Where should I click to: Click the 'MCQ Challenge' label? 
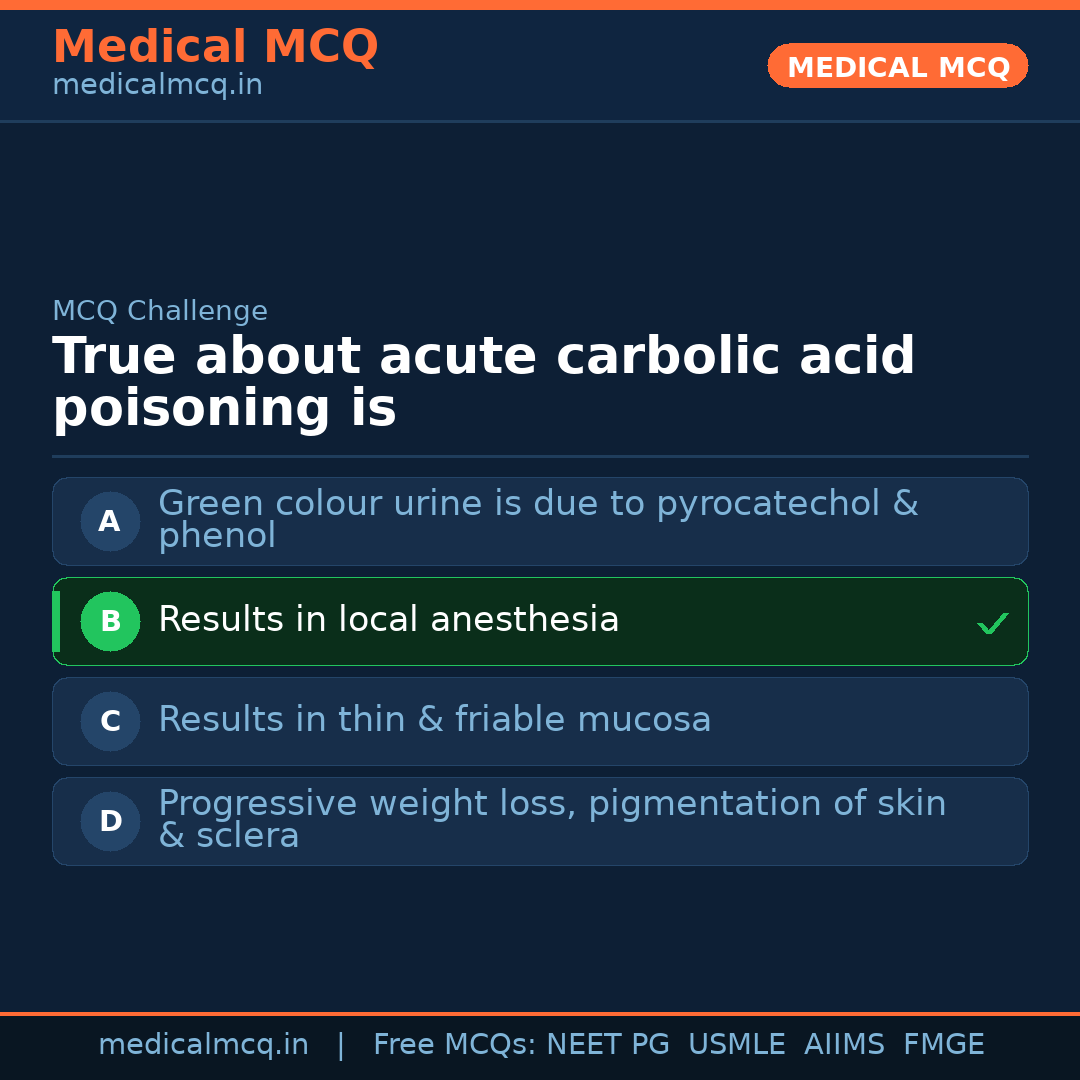tap(160, 311)
